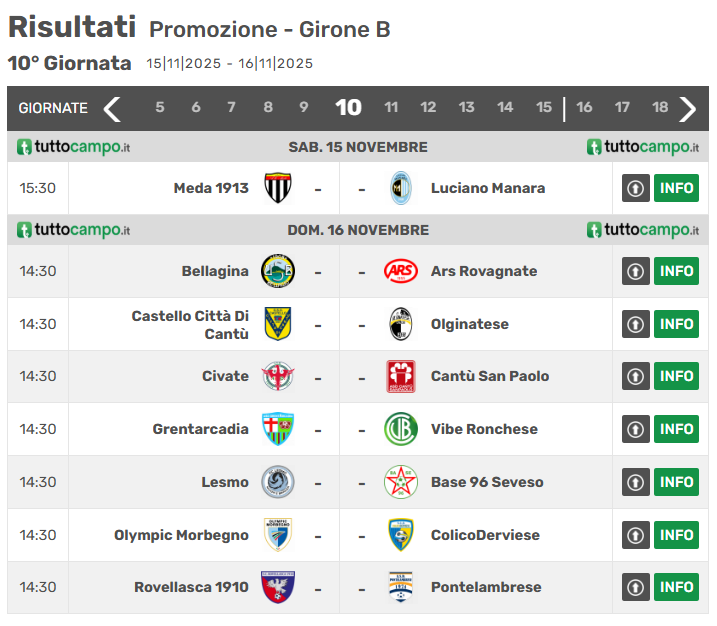The width and height of the screenshot is (717, 626).
Task: Click the Ars Rovagnate red logo
Action: (400, 271)
